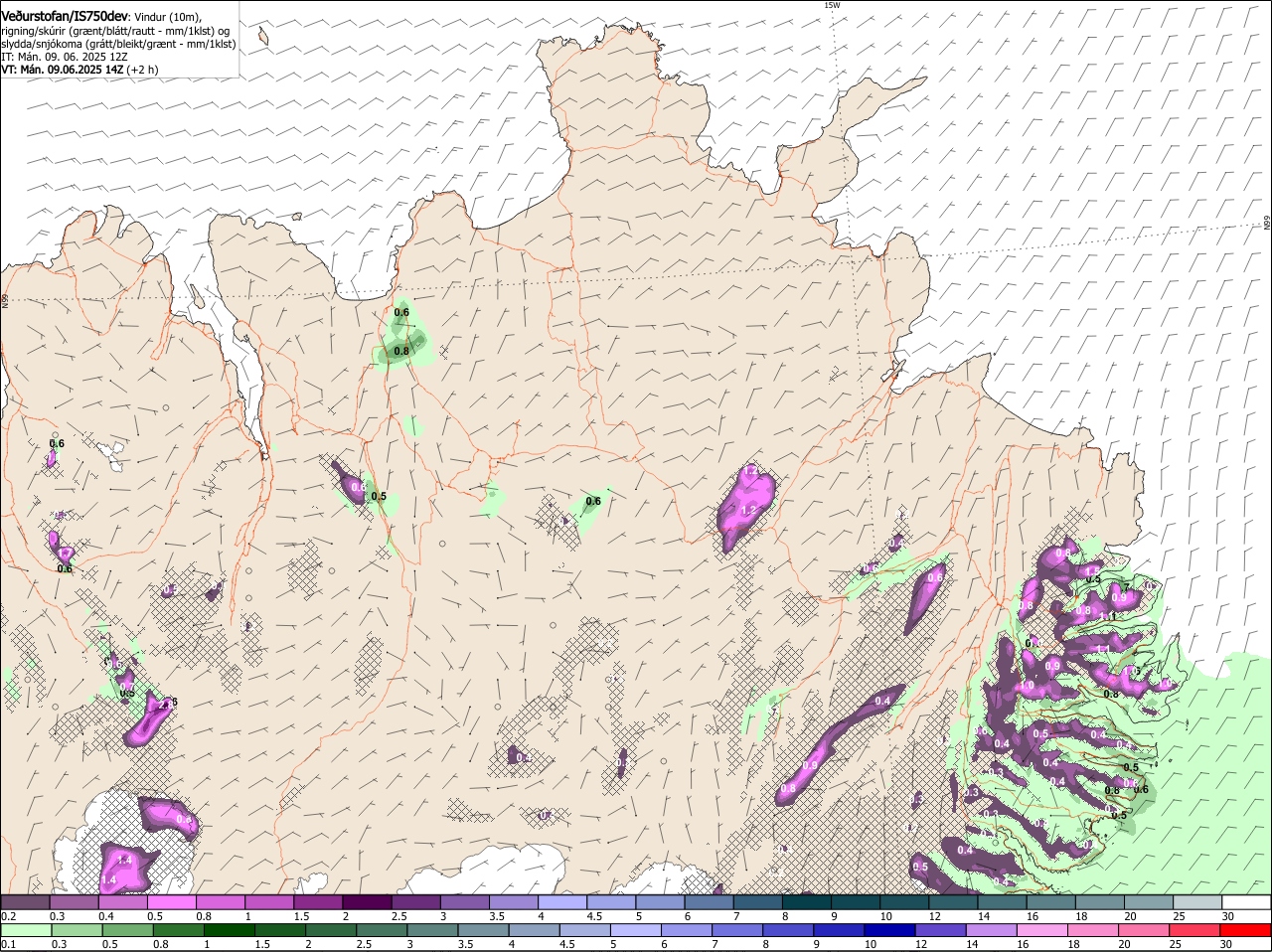Pick the pale lavender 4 swatch, upper legend row

pyautogui.click(x=562, y=902)
